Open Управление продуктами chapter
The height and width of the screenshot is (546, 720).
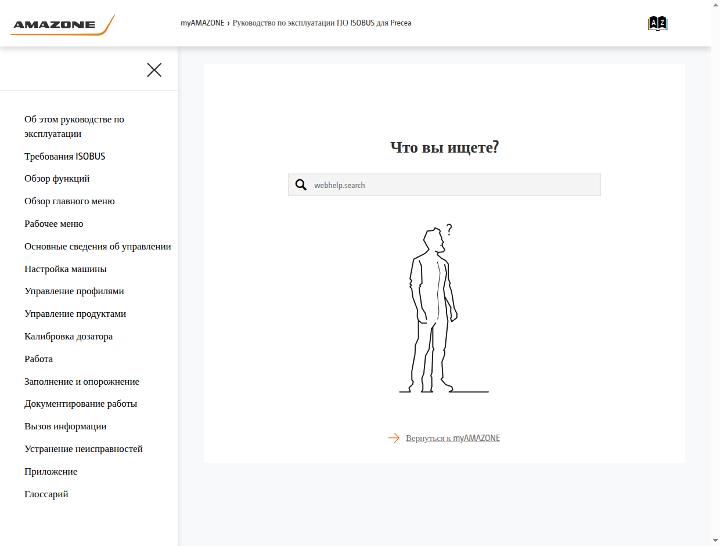75,314
